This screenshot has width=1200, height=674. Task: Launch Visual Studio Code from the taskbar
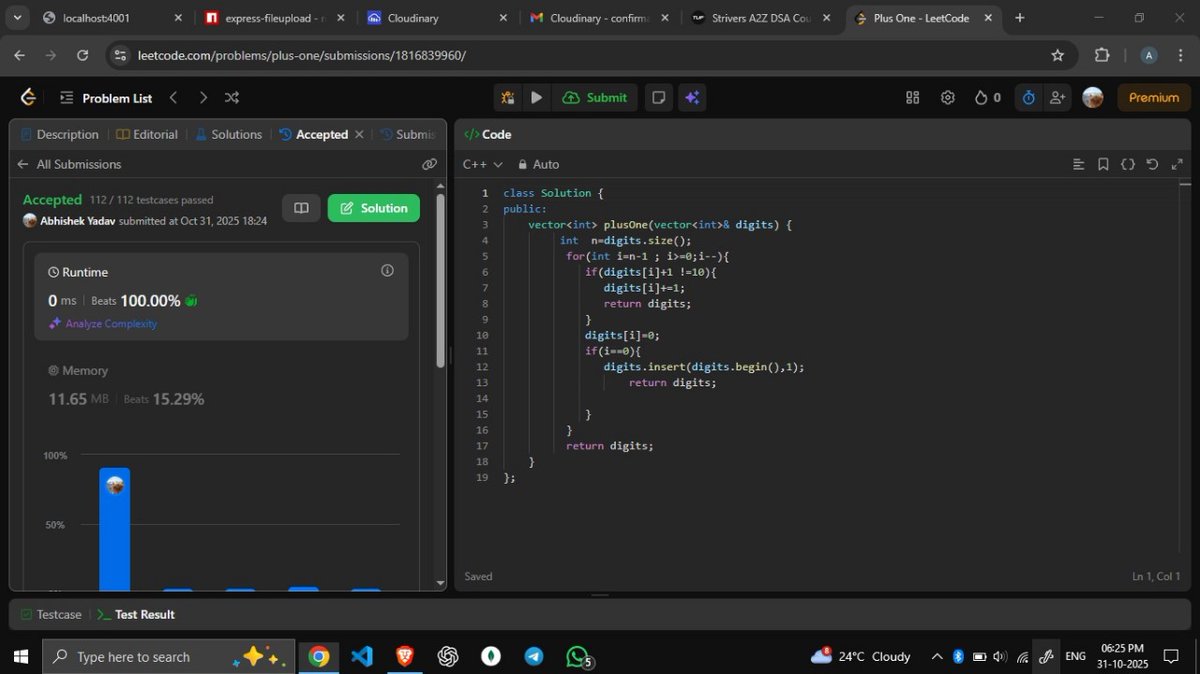pyautogui.click(x=362, y=657)
